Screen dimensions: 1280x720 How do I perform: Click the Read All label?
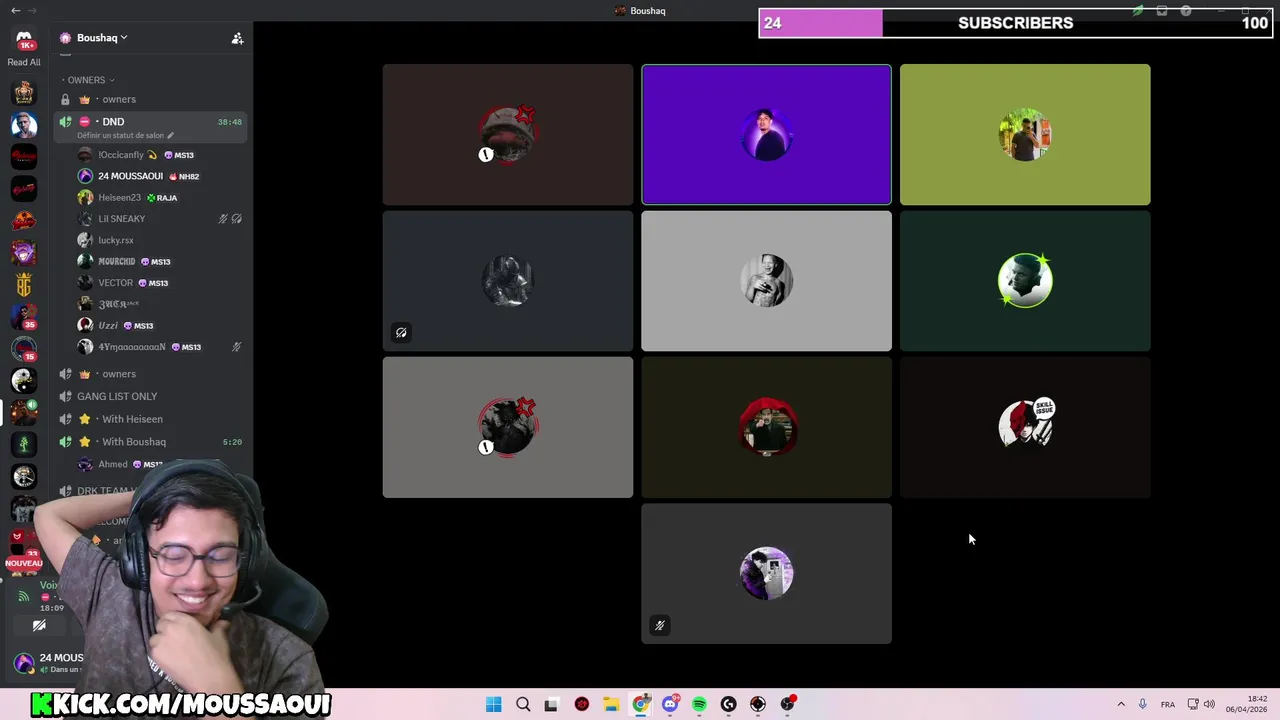point(24,62)
